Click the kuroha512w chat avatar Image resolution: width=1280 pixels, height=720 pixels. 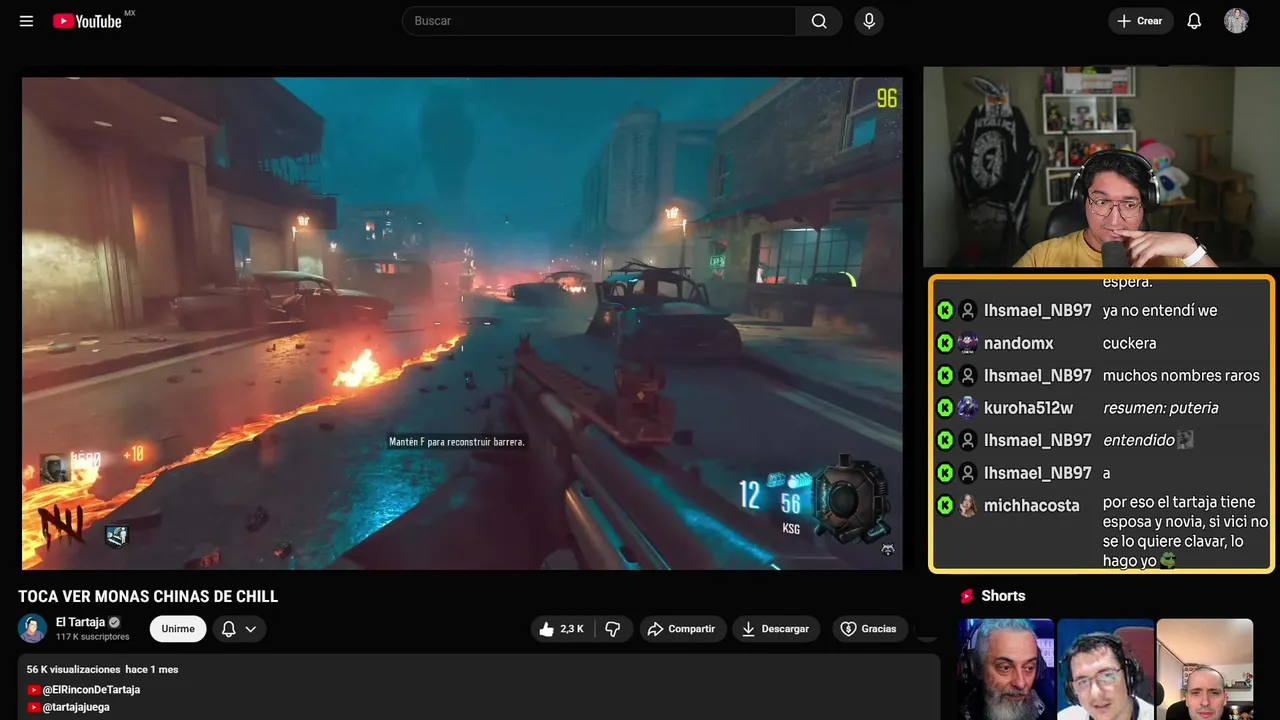(x=968, y=408)
